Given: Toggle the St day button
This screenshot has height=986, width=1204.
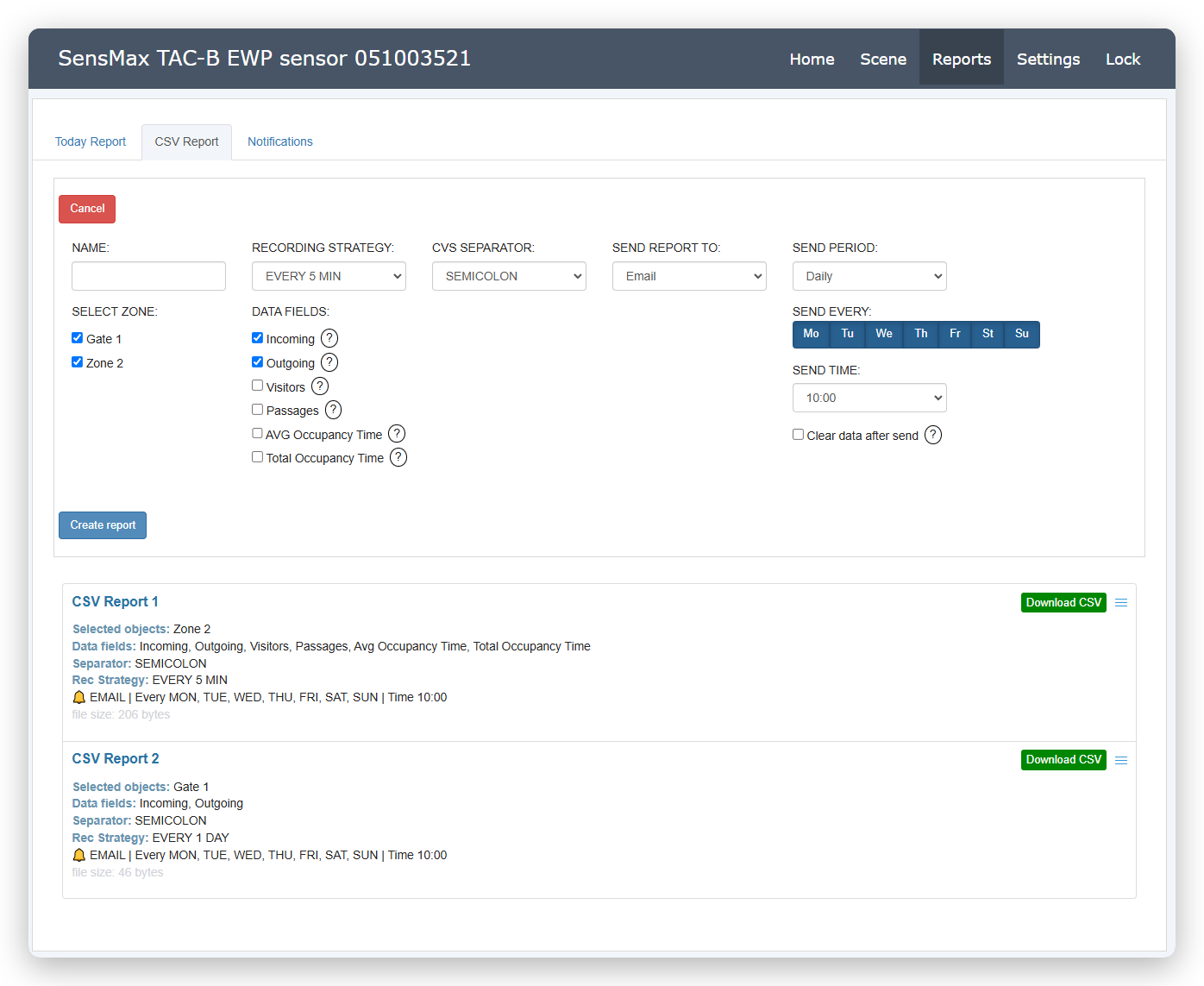Looking at the screenshot, I should pos(988,334).
